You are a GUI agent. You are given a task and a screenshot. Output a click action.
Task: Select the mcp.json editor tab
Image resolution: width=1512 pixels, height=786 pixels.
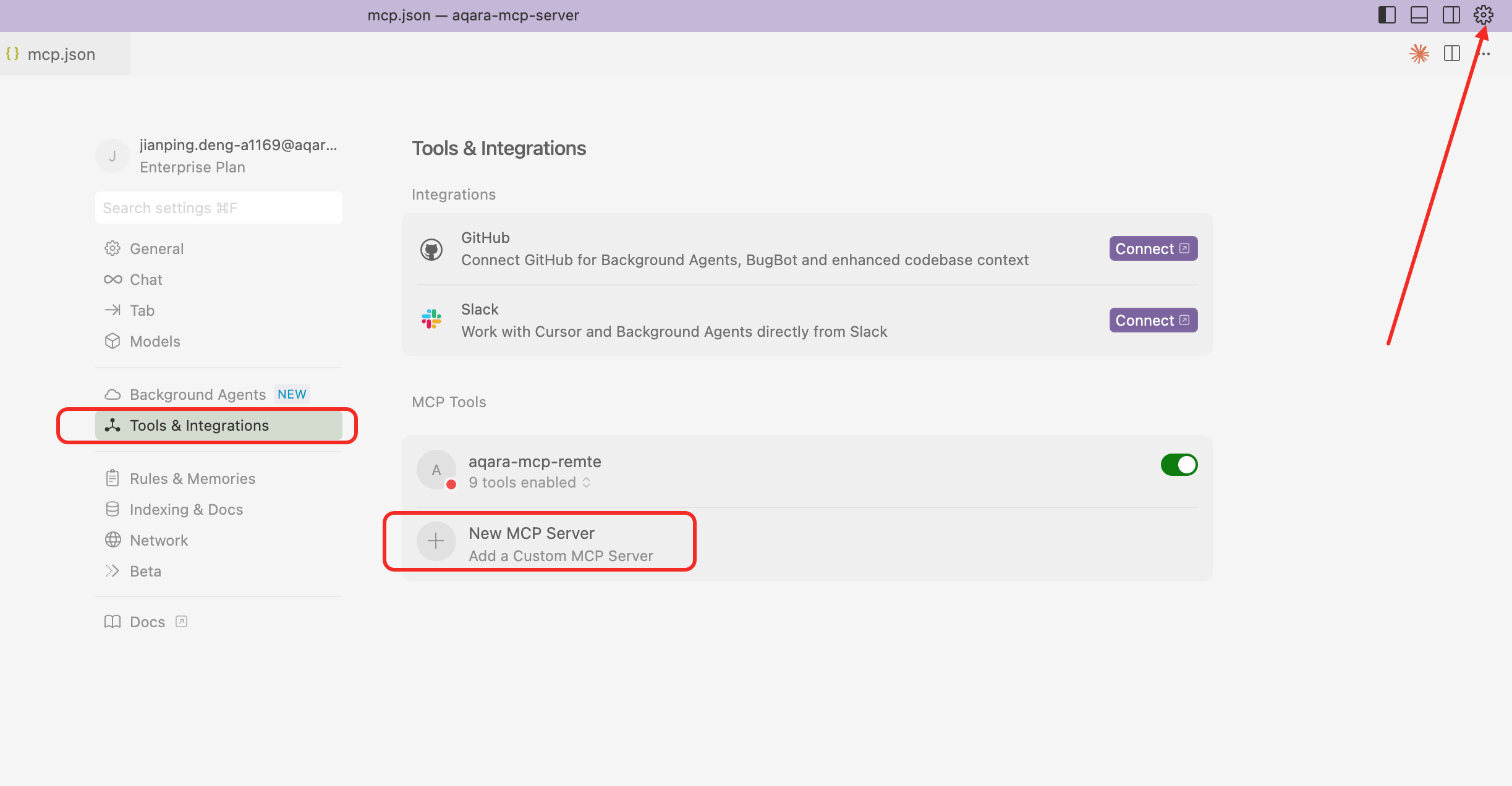[61, 54]
